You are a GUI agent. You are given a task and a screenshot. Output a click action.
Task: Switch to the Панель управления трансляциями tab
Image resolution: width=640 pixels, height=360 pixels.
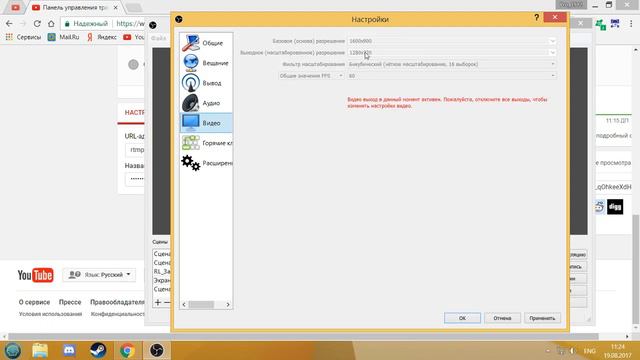(x=73, y=8)
